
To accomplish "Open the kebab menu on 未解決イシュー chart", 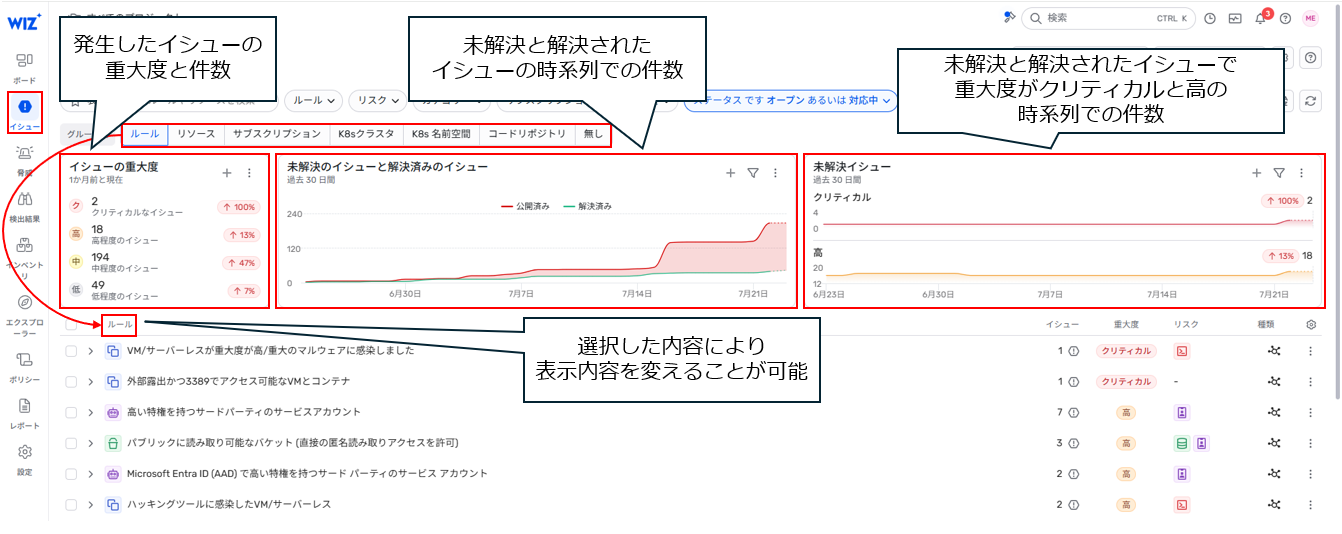I will (x=1301, y=173).
